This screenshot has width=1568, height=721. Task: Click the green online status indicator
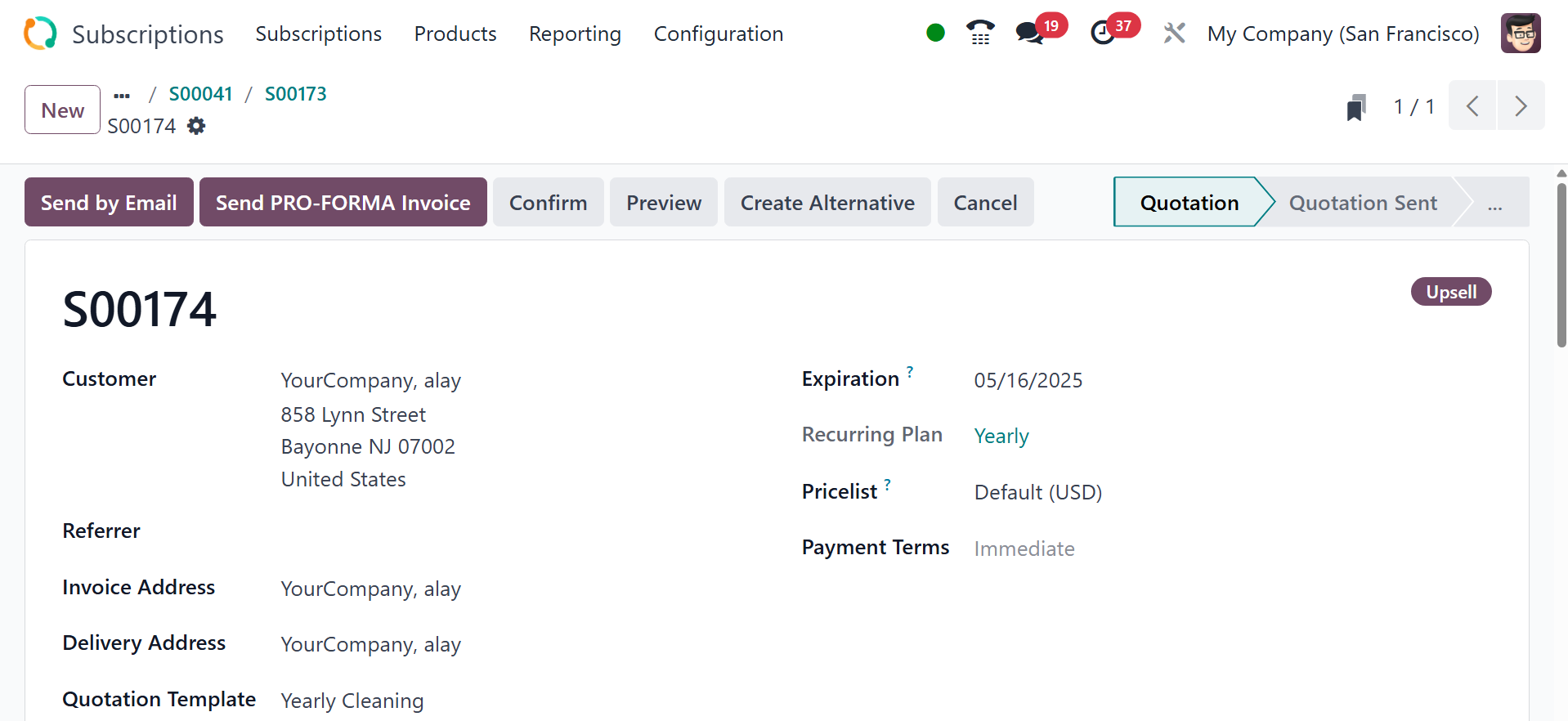pos(935,33)
